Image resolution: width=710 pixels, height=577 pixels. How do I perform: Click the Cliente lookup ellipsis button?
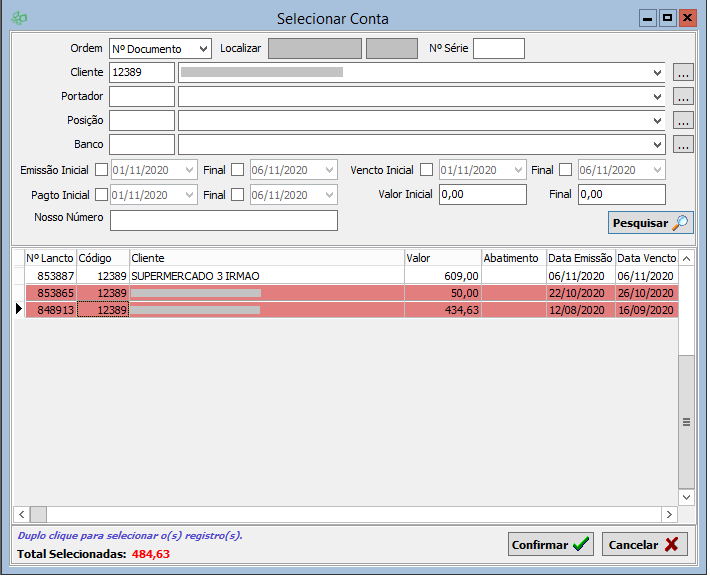click(683, 73)
